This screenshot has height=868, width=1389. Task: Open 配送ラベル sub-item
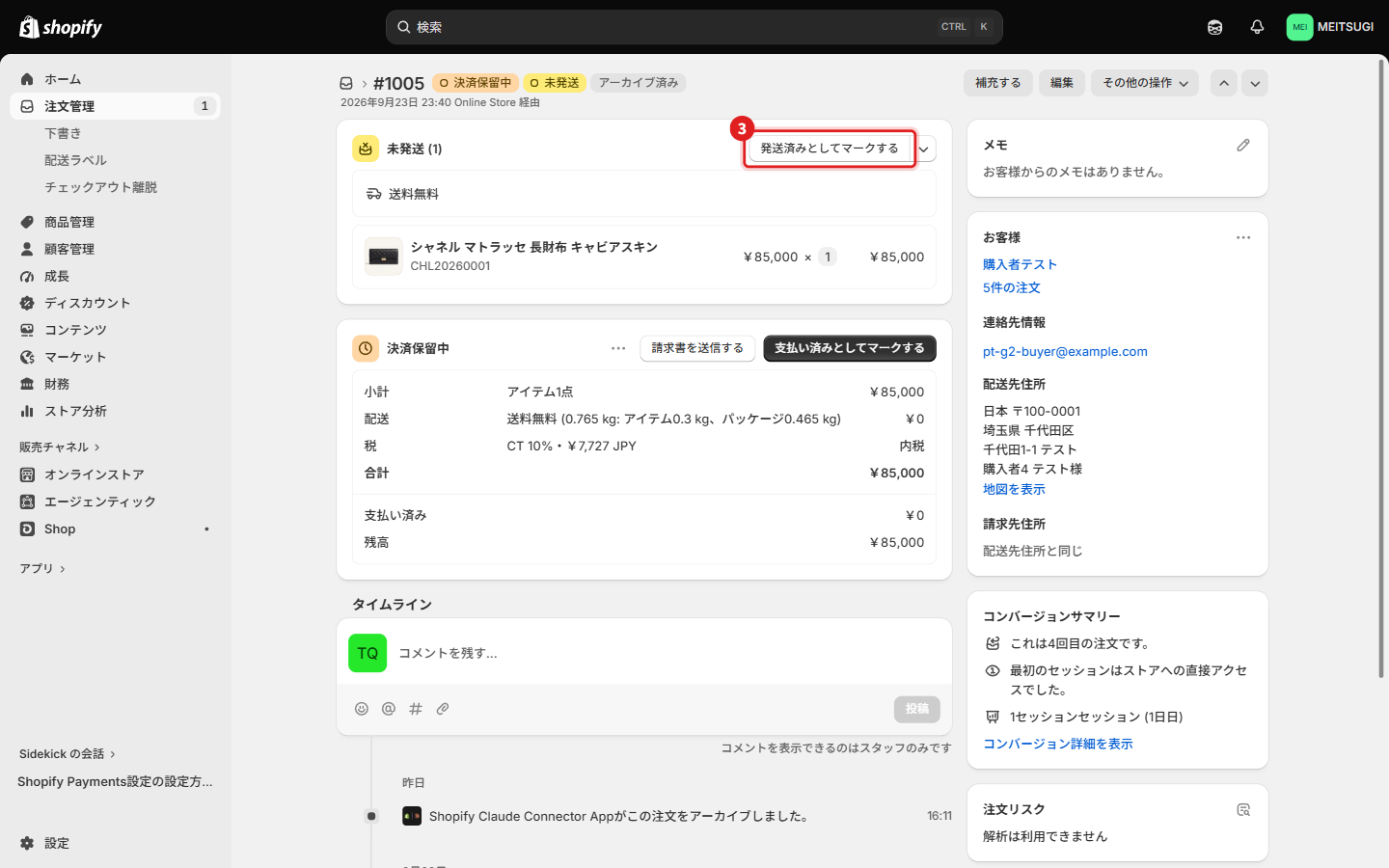[75, 160]
